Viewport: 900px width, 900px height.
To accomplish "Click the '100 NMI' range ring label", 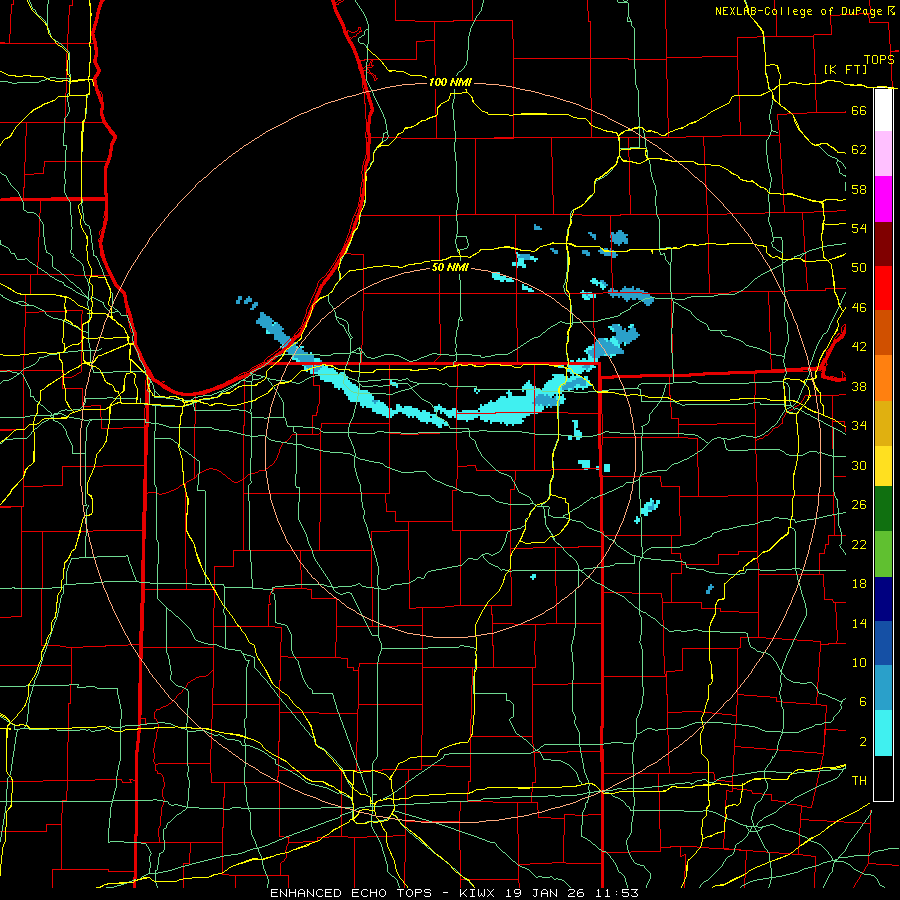I will 450,83.
